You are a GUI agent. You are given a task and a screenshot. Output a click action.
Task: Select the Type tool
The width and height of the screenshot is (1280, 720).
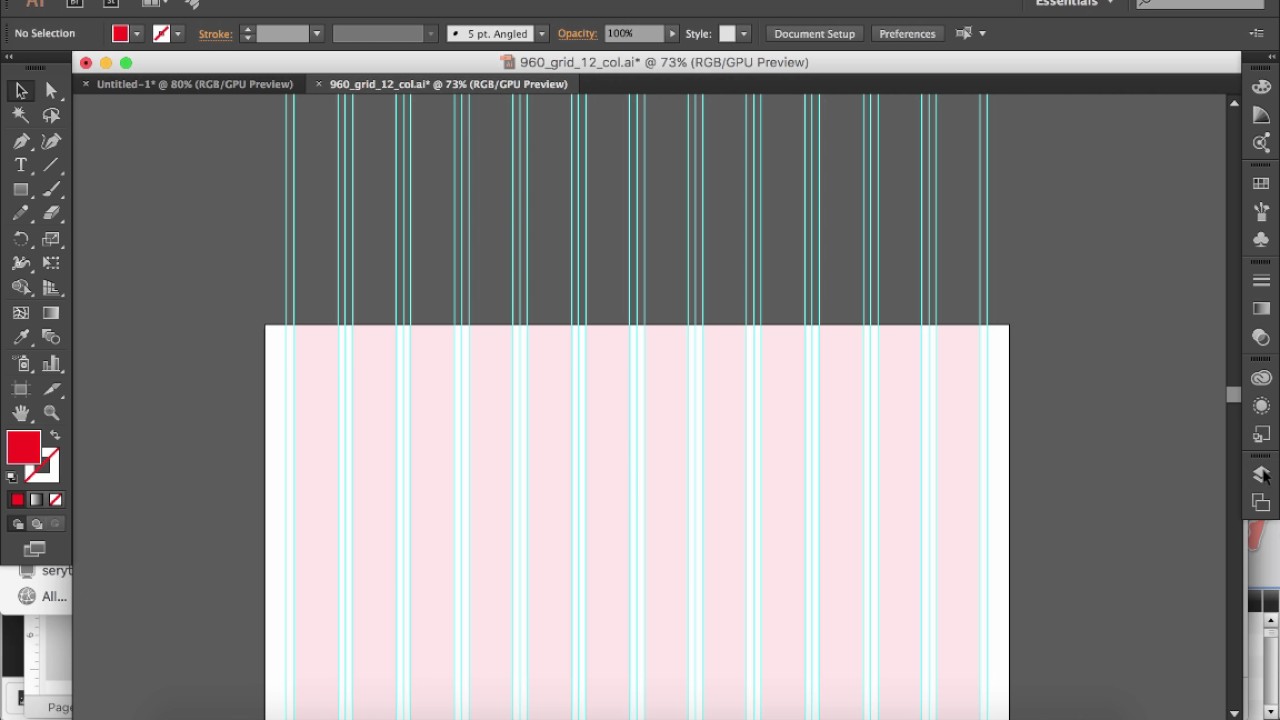tap(21, 165)
